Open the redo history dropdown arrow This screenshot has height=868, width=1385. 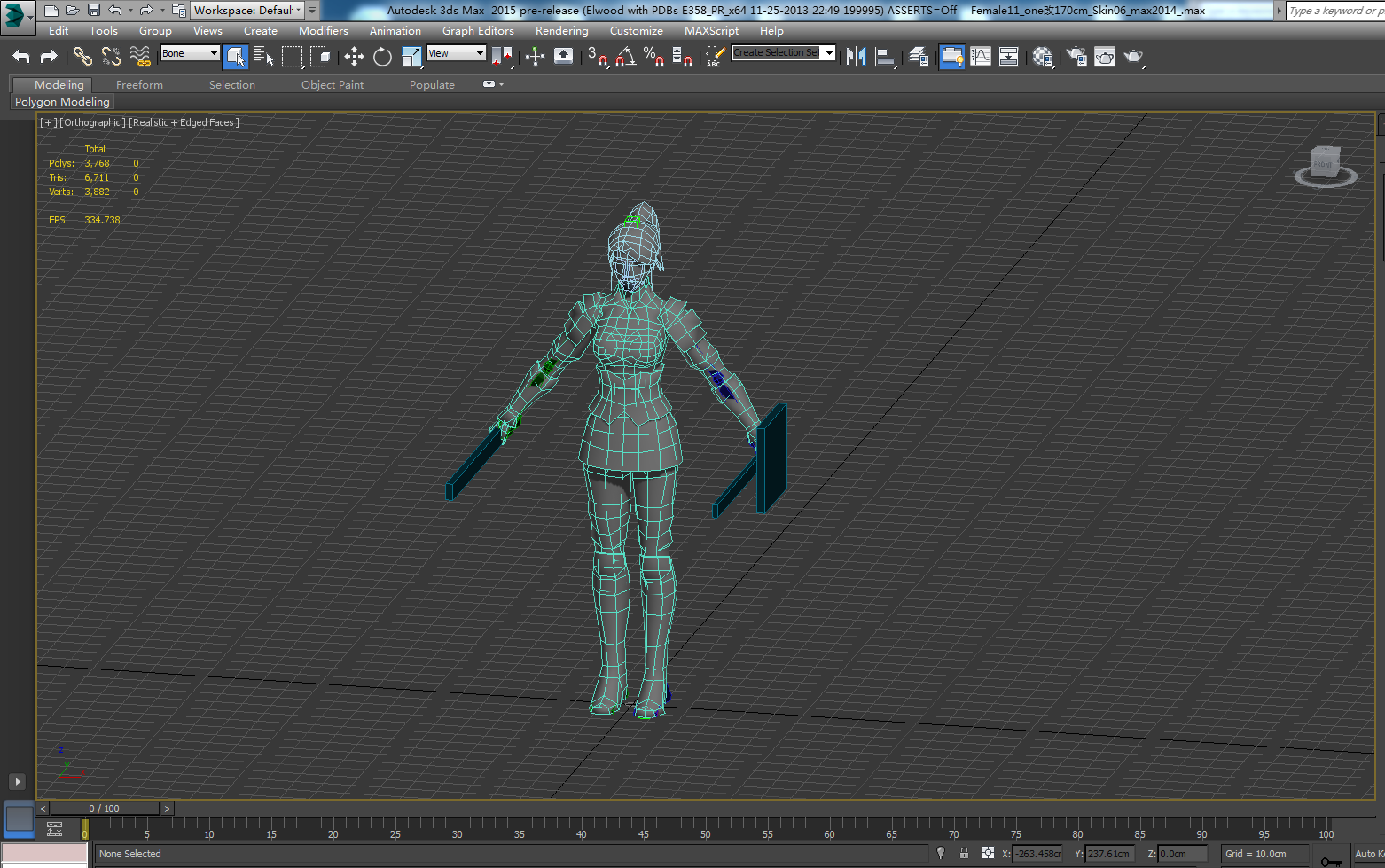tap(162, 11)
